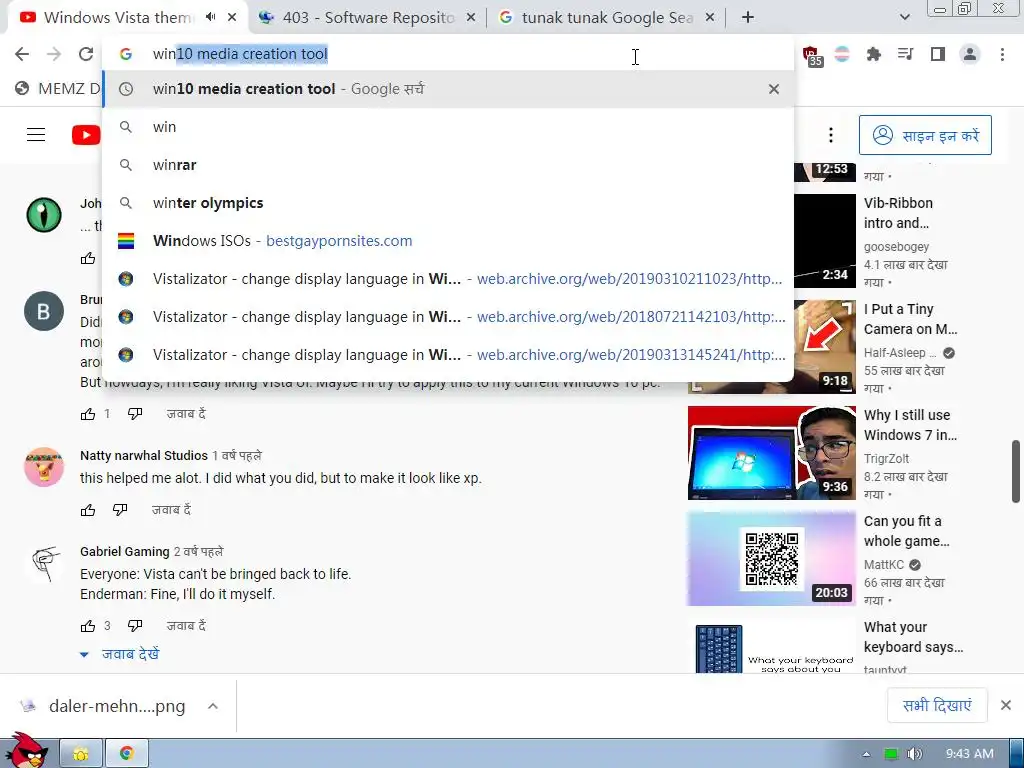Screen dimensions: 1024x768
Task: Close the Windows Vista theme tab
Action: pyautogui.click(x=232, y=18)
